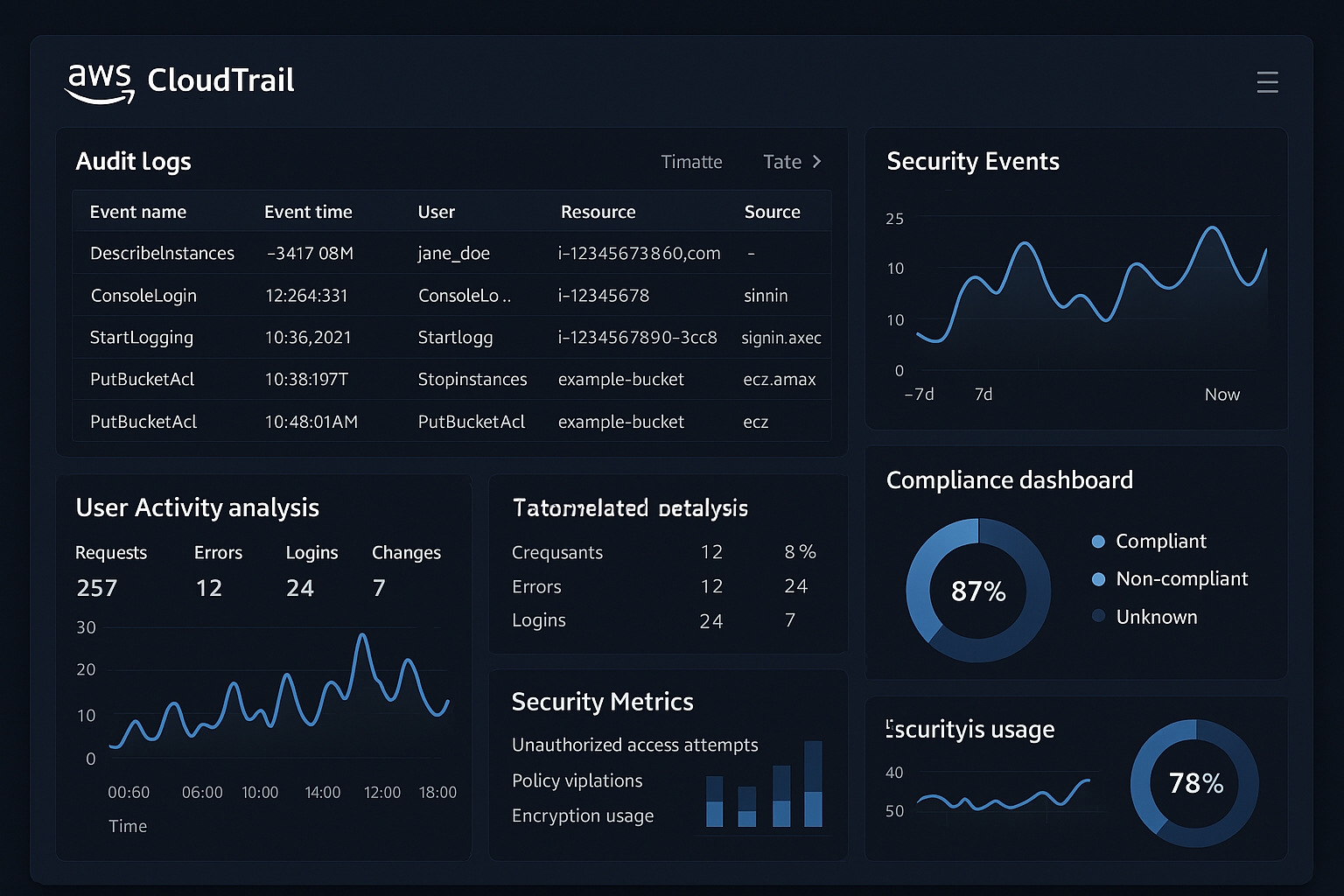Screen dimensions: 1344x896
Task: Sort by Resource column header
Action: [x=598, y=212]
